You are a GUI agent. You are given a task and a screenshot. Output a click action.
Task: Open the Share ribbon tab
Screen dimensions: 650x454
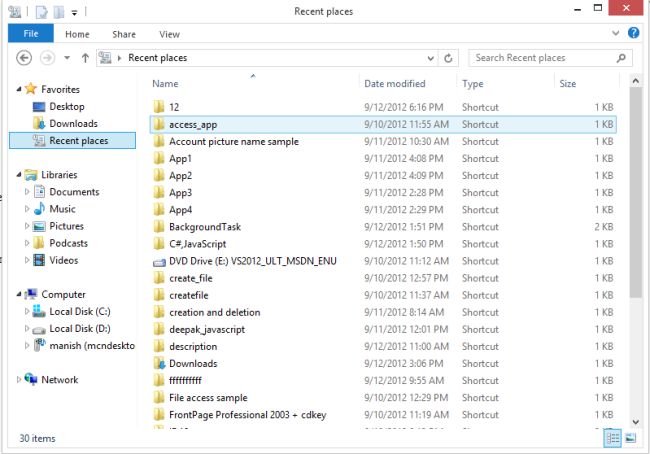(x=124, y=34)
